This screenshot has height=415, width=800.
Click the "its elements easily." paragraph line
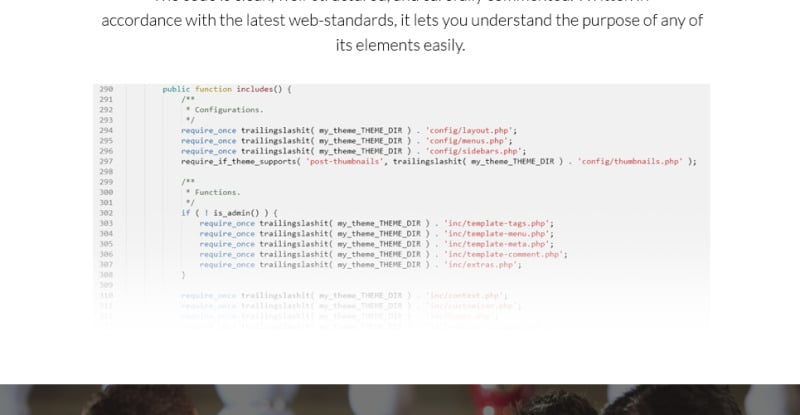pyautogui.click(x=401, y=45)
